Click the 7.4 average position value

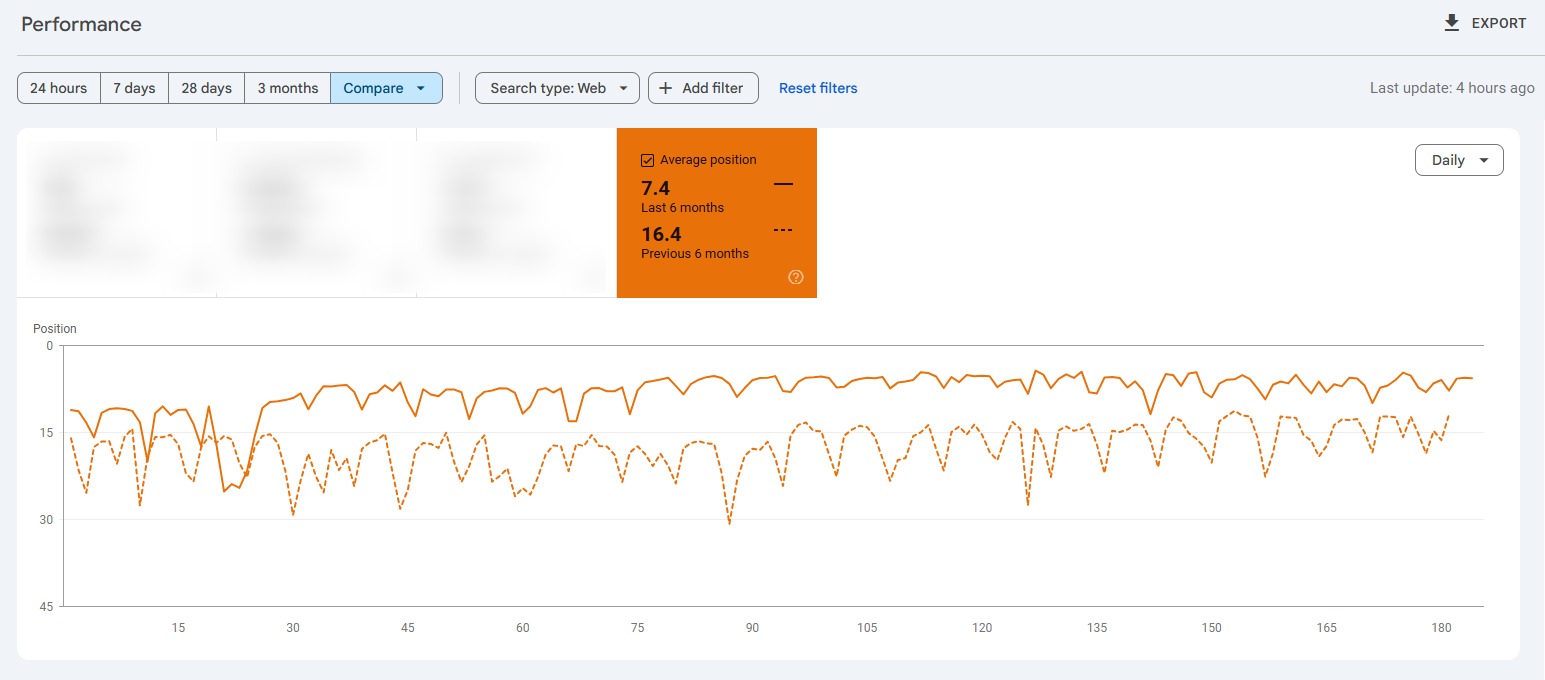tap(655, 188)
